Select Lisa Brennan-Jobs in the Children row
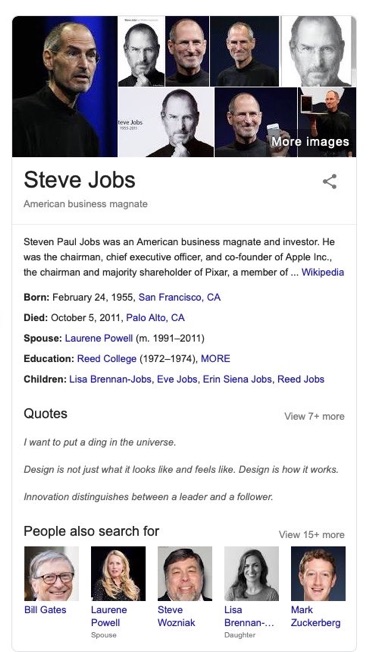The image size is (376, 652). pyautogui.click(x=110, y=379)
